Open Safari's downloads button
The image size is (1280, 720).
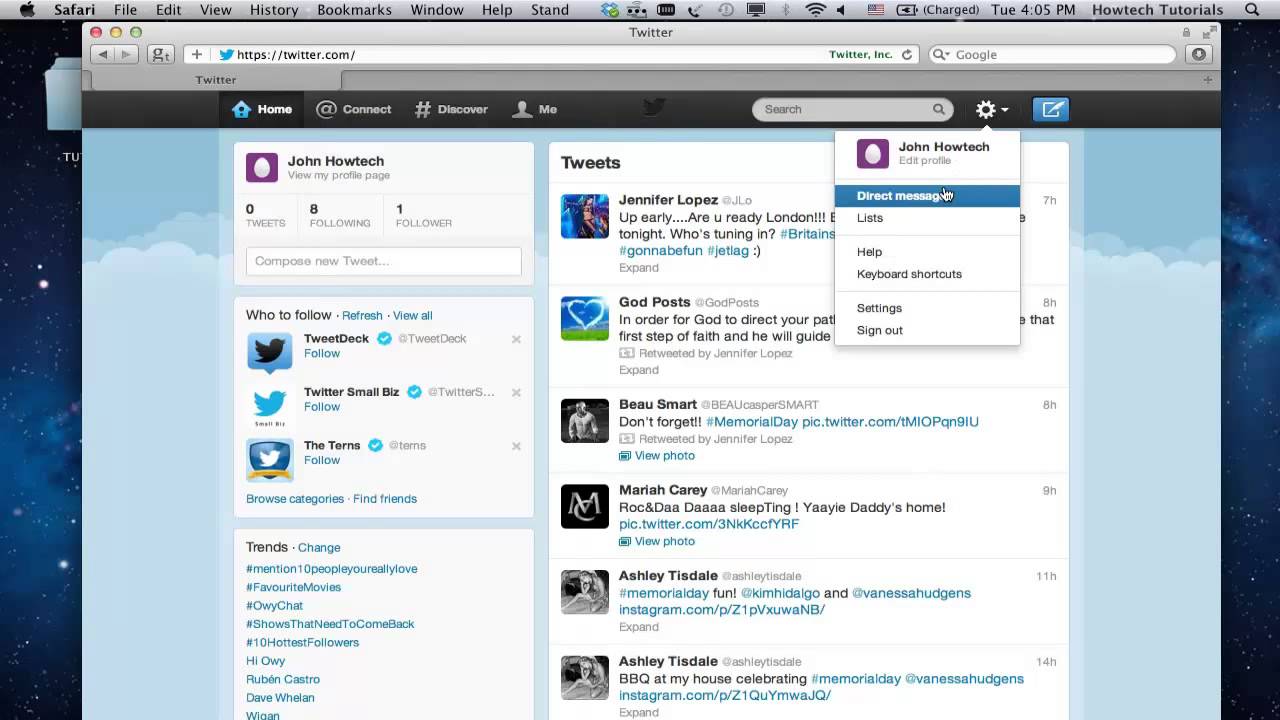point(1199,55)
